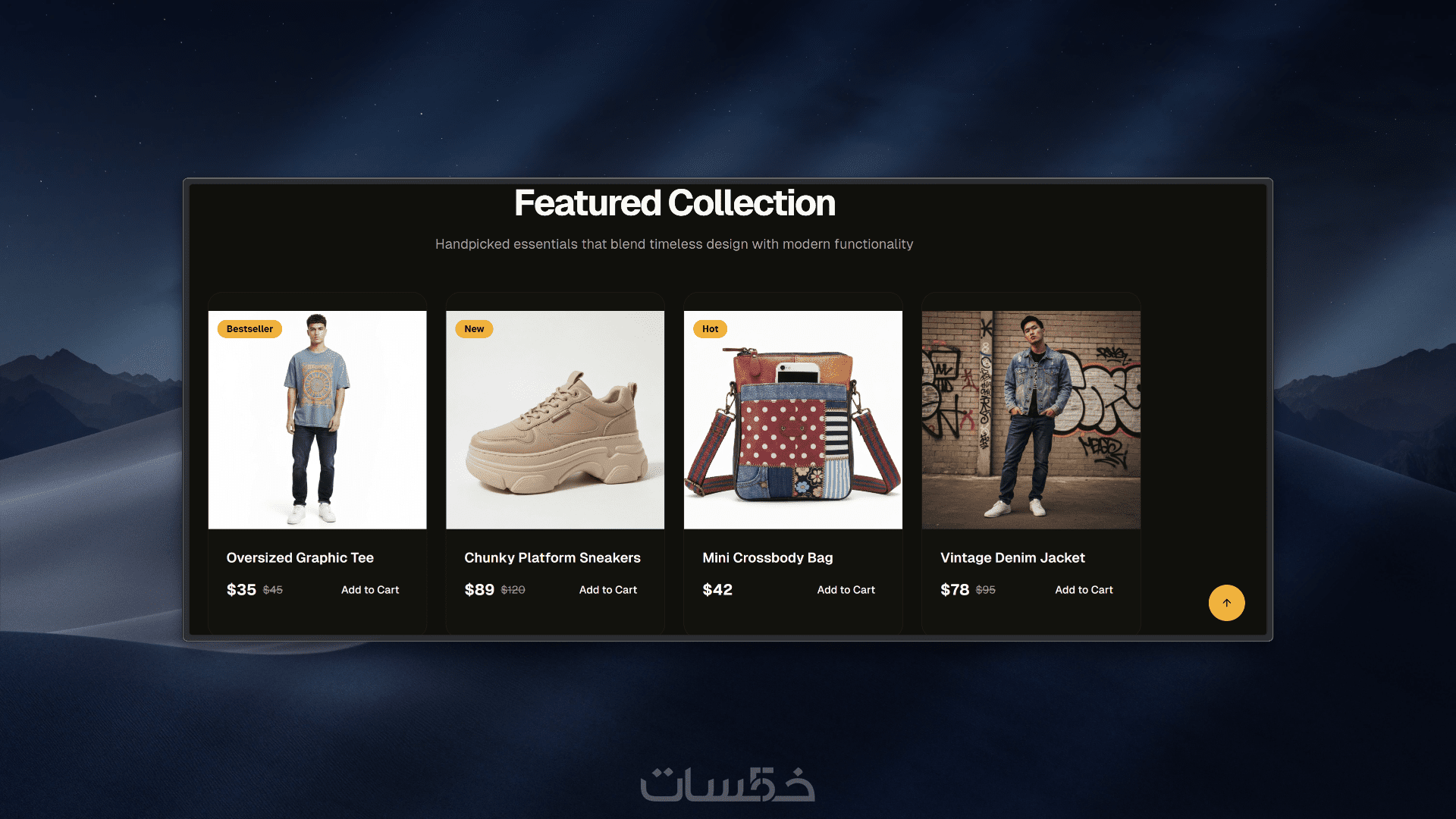Add Mini Crossbody Bag to cart
The image size is (1456, 819).
click(x=846, y=590)
